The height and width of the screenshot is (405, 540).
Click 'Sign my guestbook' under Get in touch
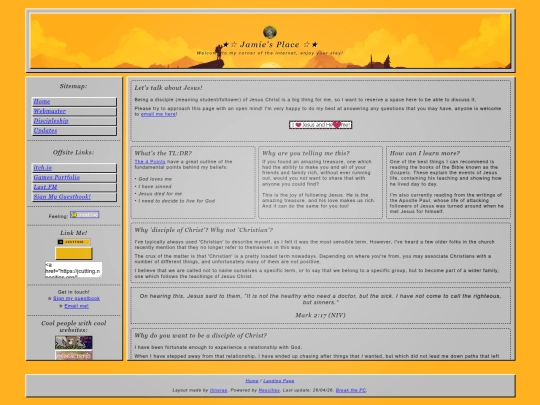[x=76, y=298]
